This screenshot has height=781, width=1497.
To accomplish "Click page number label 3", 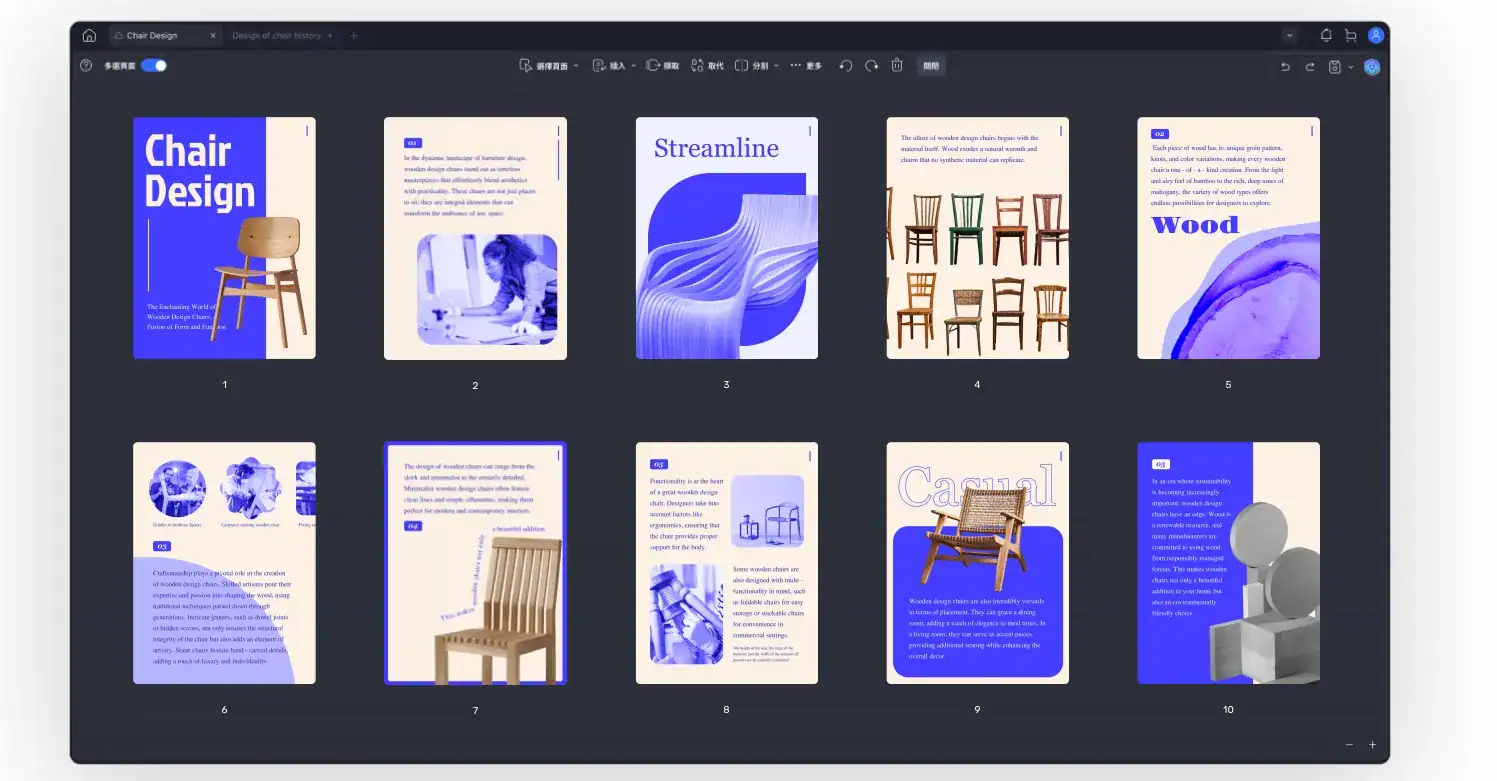I will [x=727, y=385].
